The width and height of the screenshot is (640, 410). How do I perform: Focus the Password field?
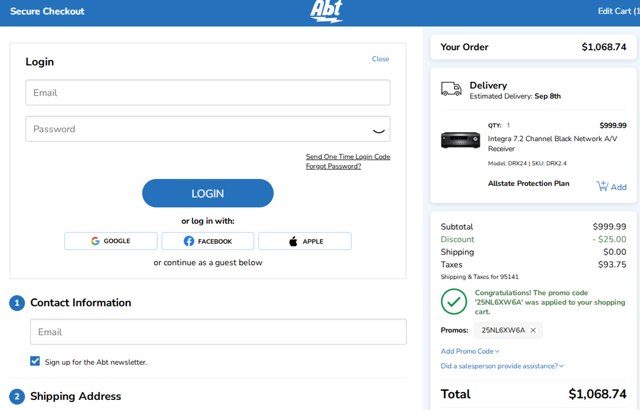click(x=208, y=129)
